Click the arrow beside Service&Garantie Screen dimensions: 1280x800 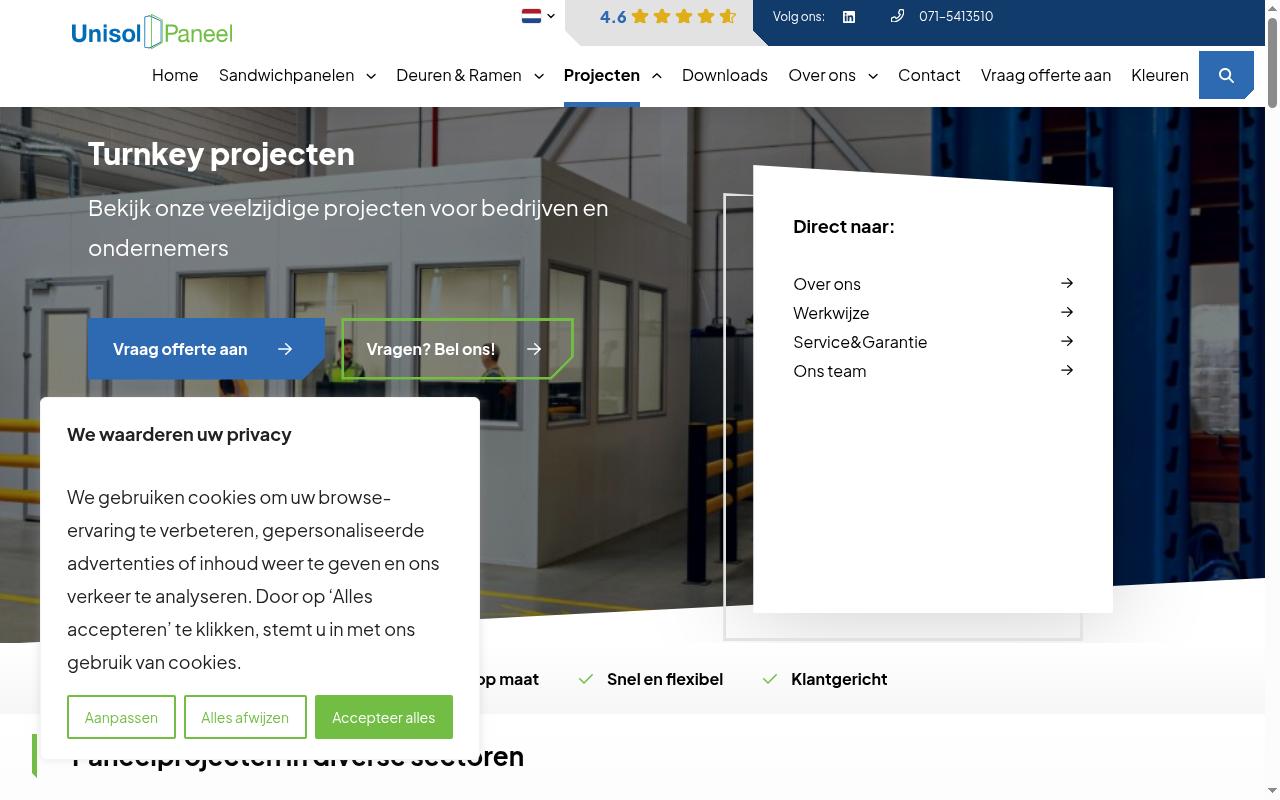click(x=1067, y=341)
